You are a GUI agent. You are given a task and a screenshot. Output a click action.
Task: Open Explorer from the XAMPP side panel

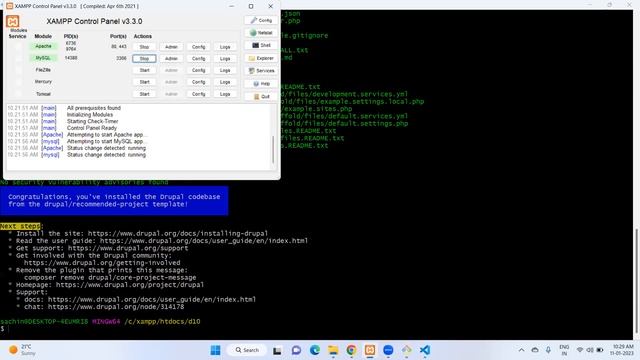tap(261, 58)
